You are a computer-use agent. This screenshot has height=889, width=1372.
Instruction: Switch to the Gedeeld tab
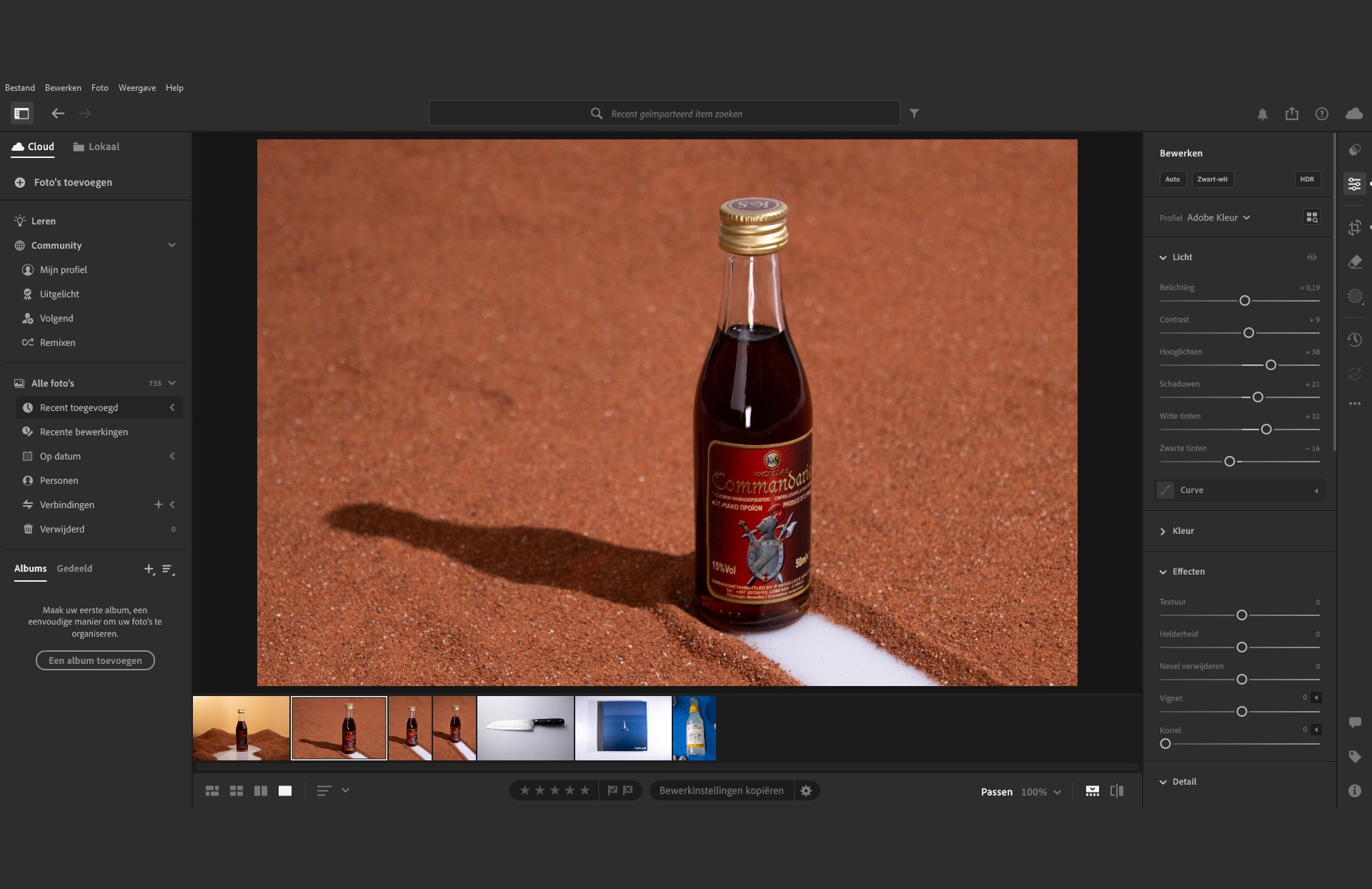74,569
